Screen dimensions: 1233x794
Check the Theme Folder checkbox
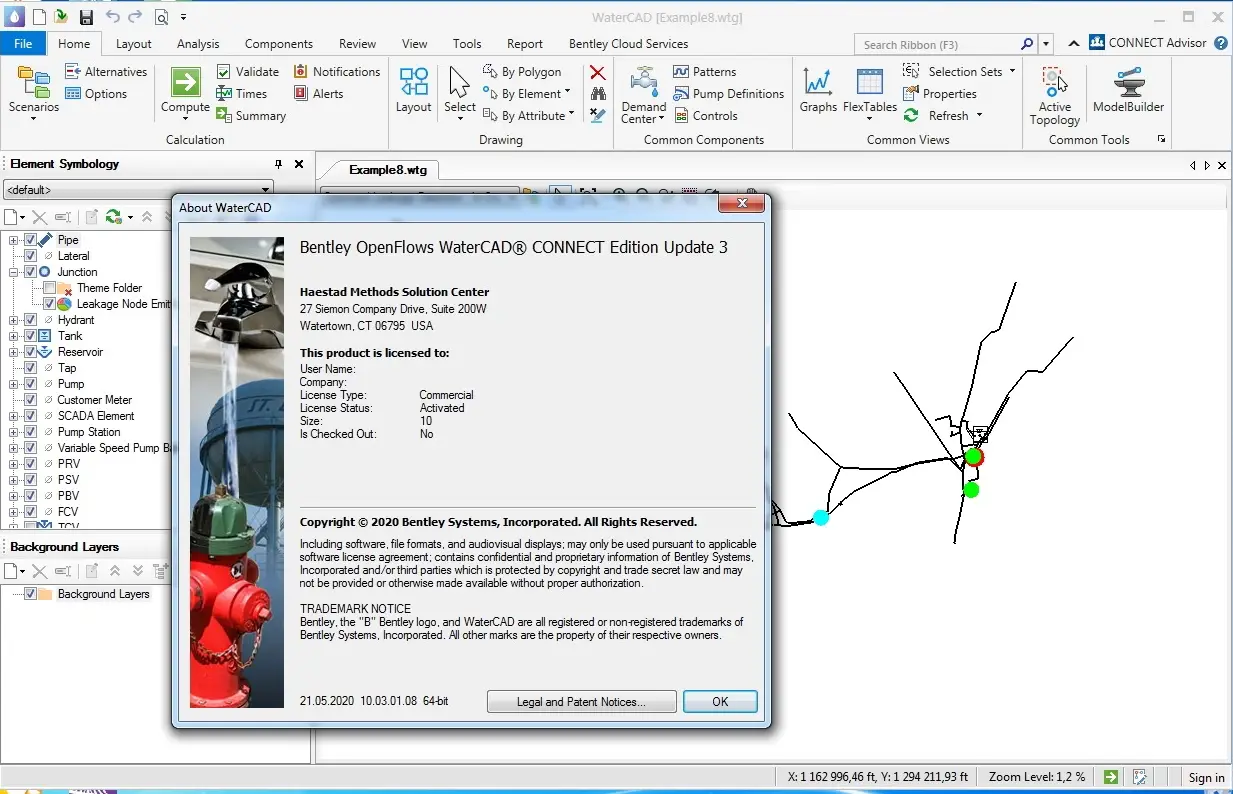point(49,288)
